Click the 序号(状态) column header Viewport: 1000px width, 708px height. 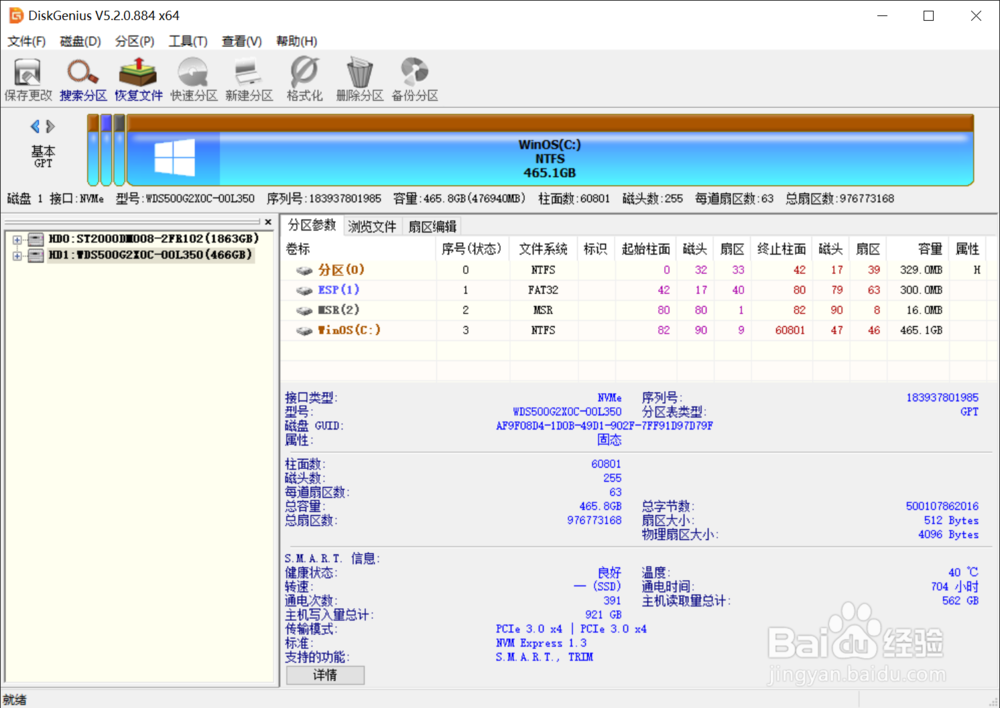(x=471, y=249)
